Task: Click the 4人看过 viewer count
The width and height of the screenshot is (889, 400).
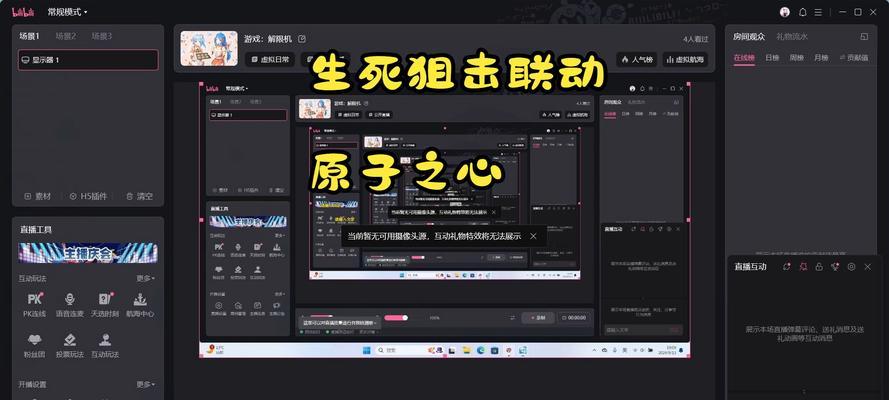Action: [x=696, y=39]
